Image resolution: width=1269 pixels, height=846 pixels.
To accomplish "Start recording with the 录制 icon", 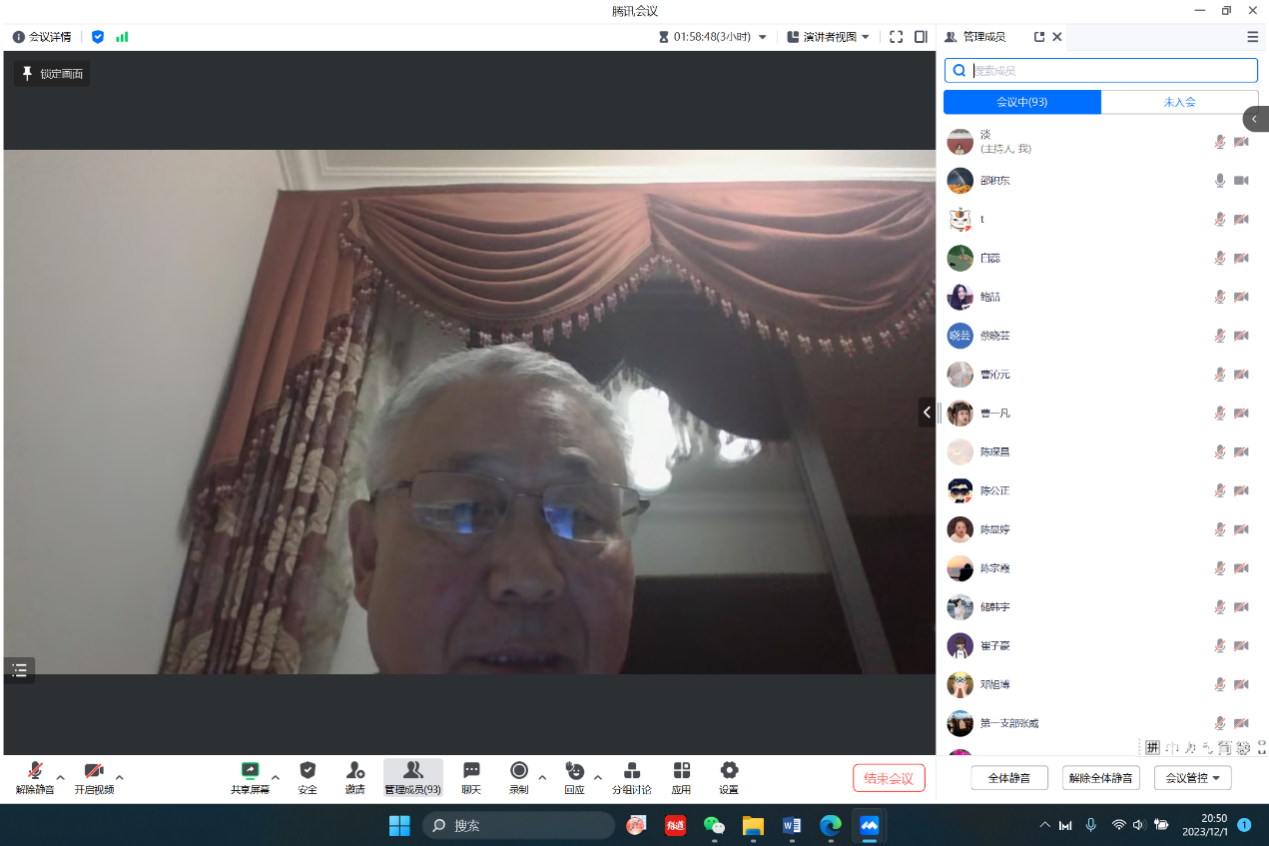I will [x=519, y=771].
